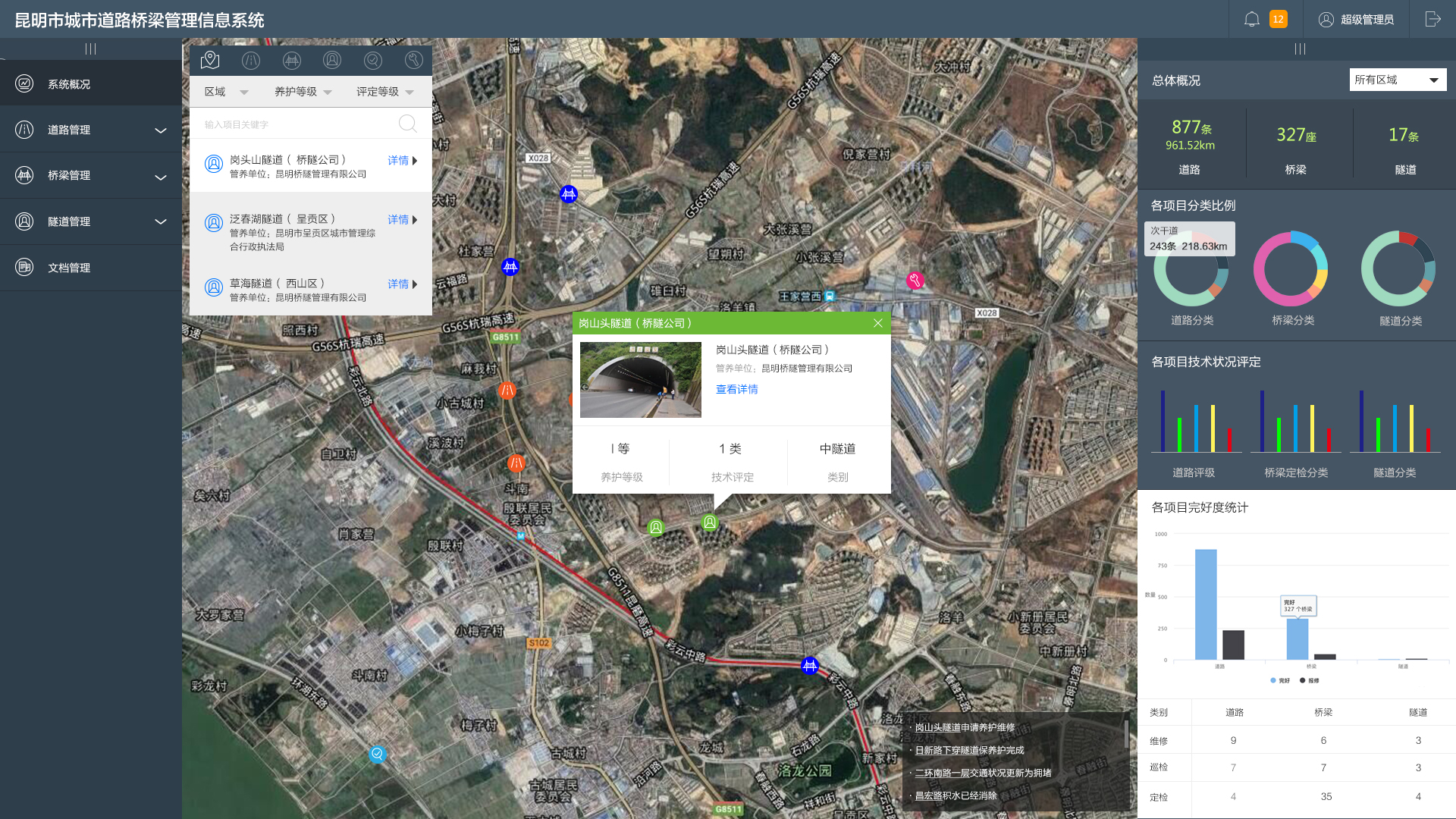Click the blue bridge marker near X028
The height and width of the screenshot is (819, 1456).
pyautogui.click(x=569, y=194)
